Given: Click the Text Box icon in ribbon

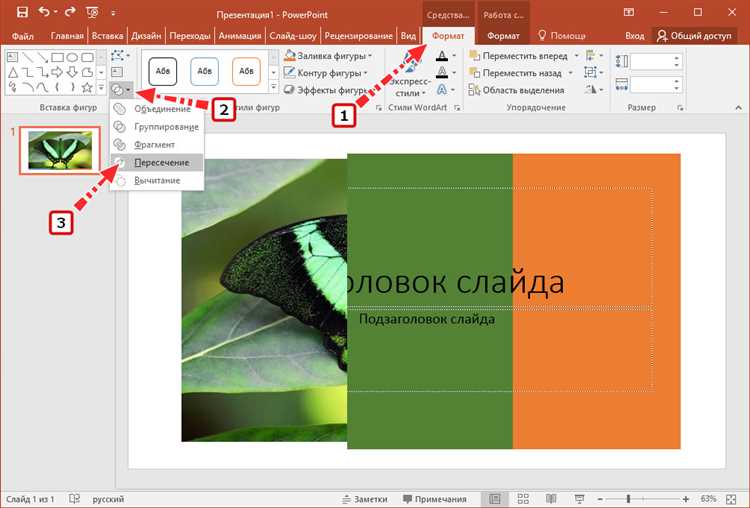Looking at the screenshot, I should click(118, 72).
